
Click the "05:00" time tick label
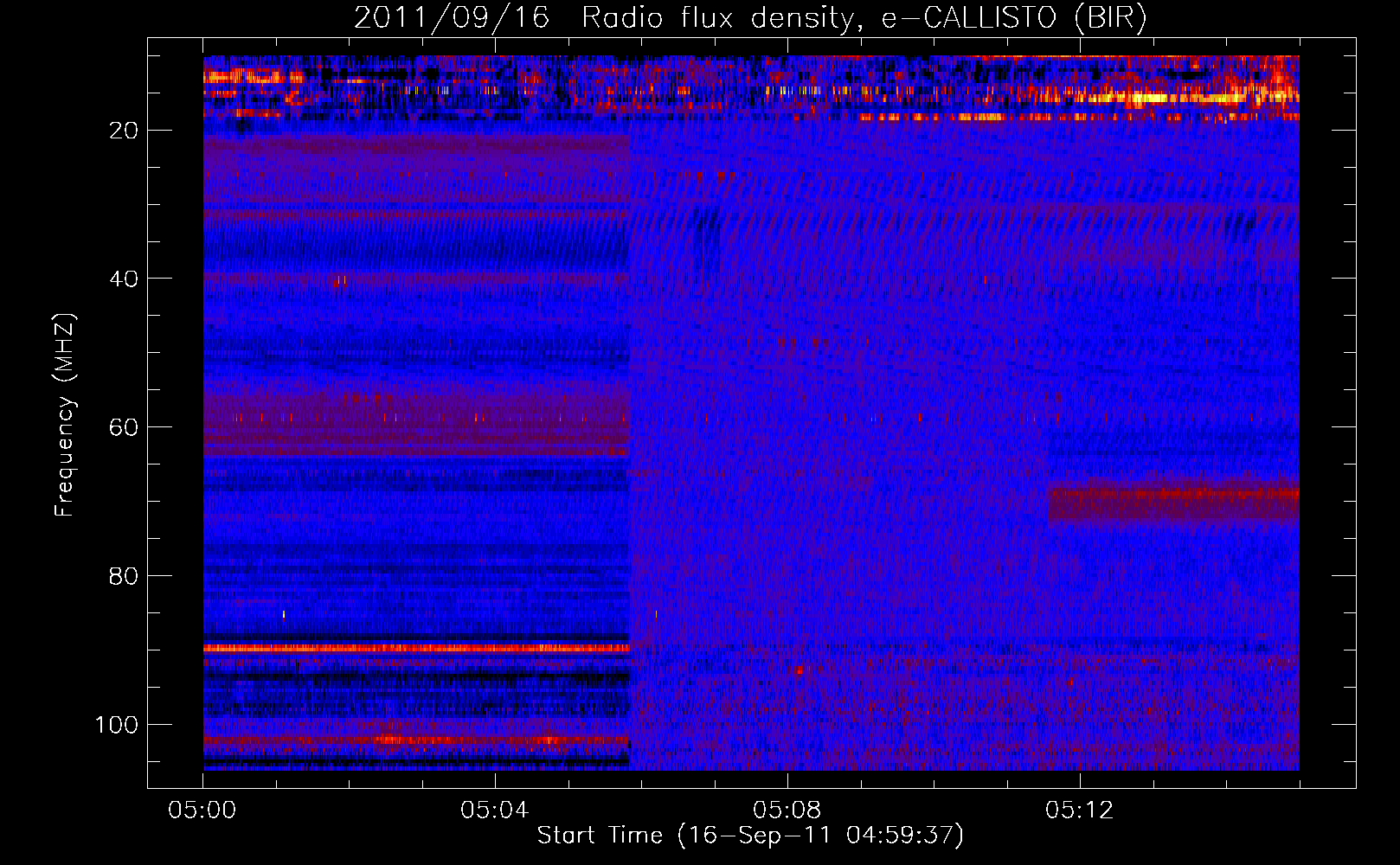(202, 811)
